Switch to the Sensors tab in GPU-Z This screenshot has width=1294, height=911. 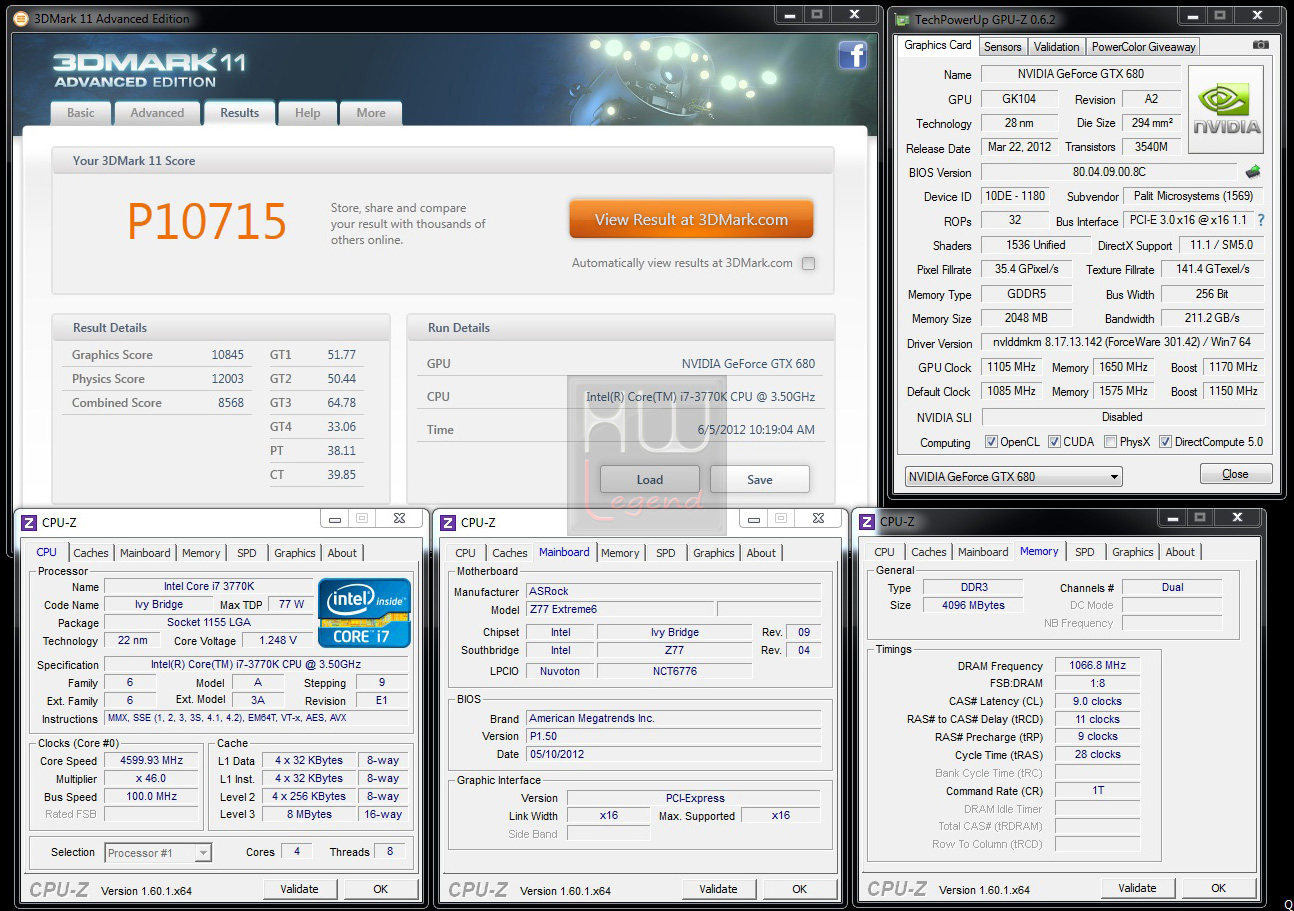(1002, 47)
